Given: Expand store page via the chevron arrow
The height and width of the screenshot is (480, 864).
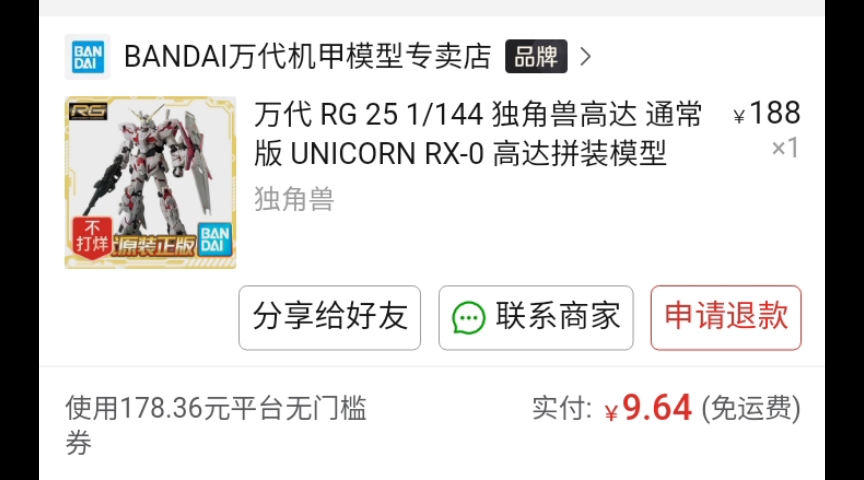Looking at the screenshot, I should pos(586,56).
